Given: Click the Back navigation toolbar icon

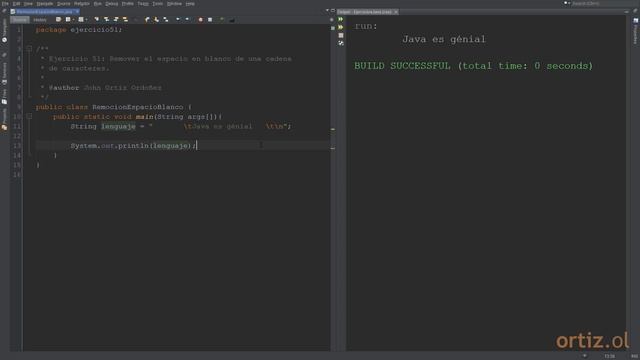Looking at the screenshot, I should 68,19.
